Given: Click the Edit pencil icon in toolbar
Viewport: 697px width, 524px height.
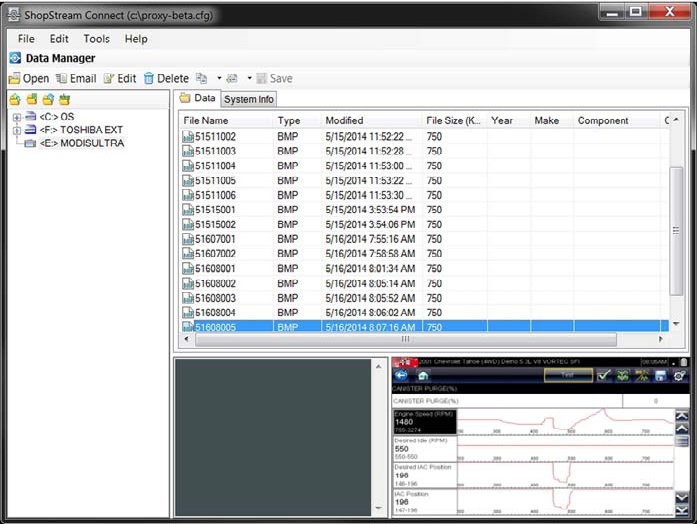Looking at the screenshot, I should tap(109, 78).
